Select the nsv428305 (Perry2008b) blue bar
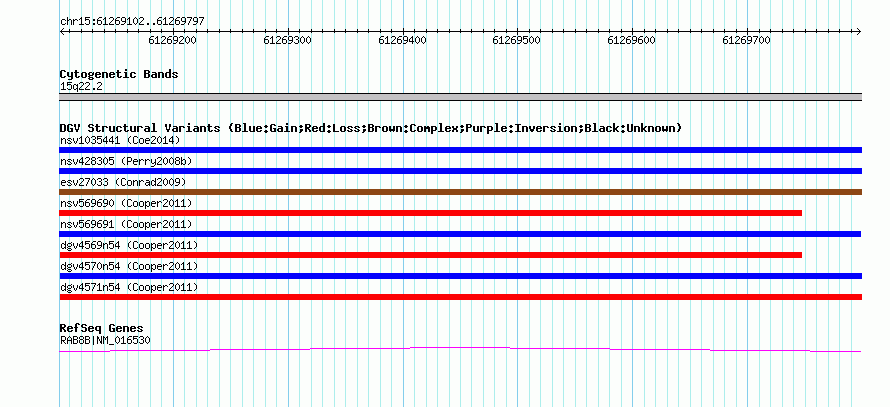This screenshot has width=890, height=407. (x=460, y=171)
